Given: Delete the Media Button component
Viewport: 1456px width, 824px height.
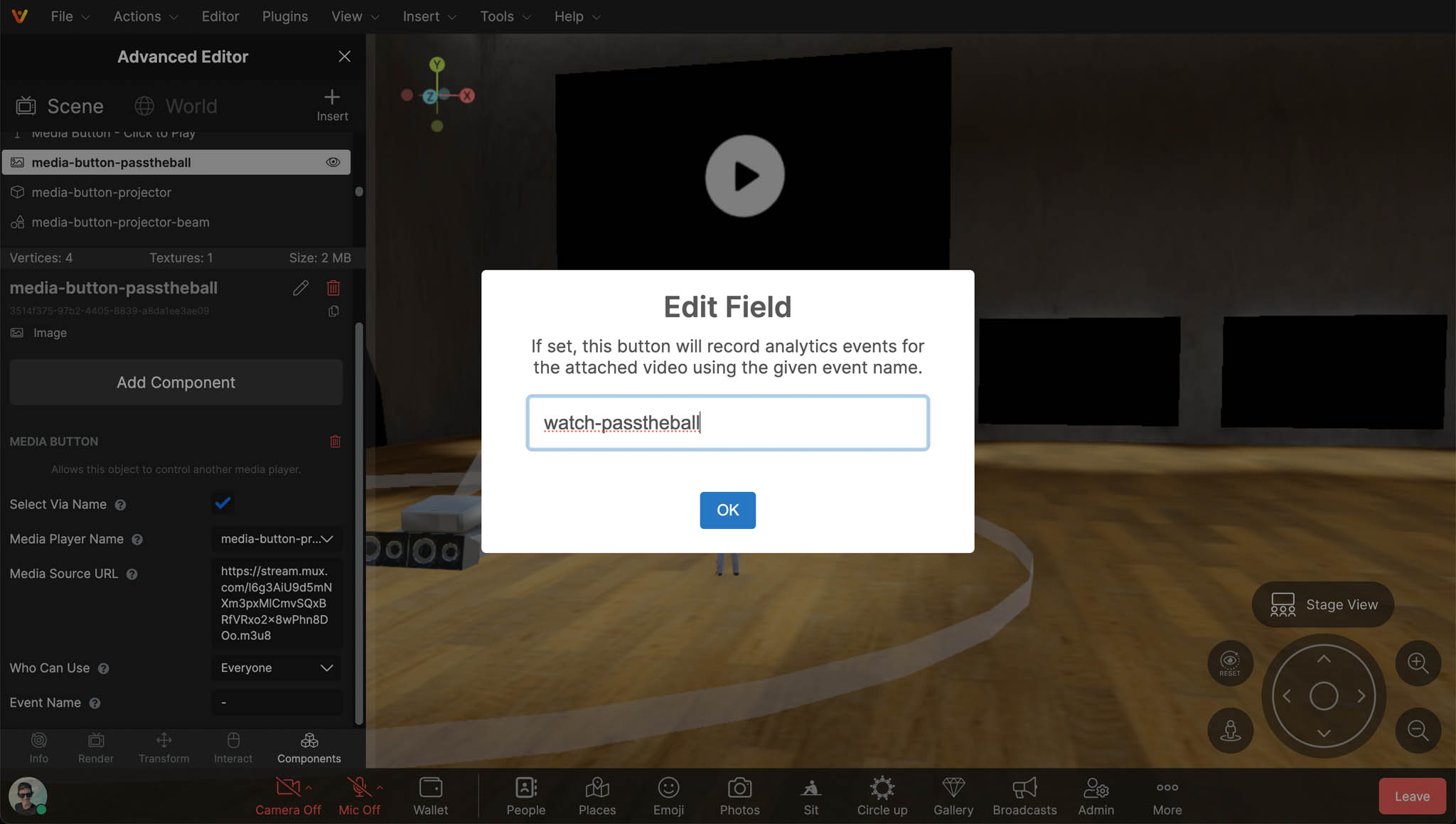Looking at the screenshot, I should pos(335,442).
